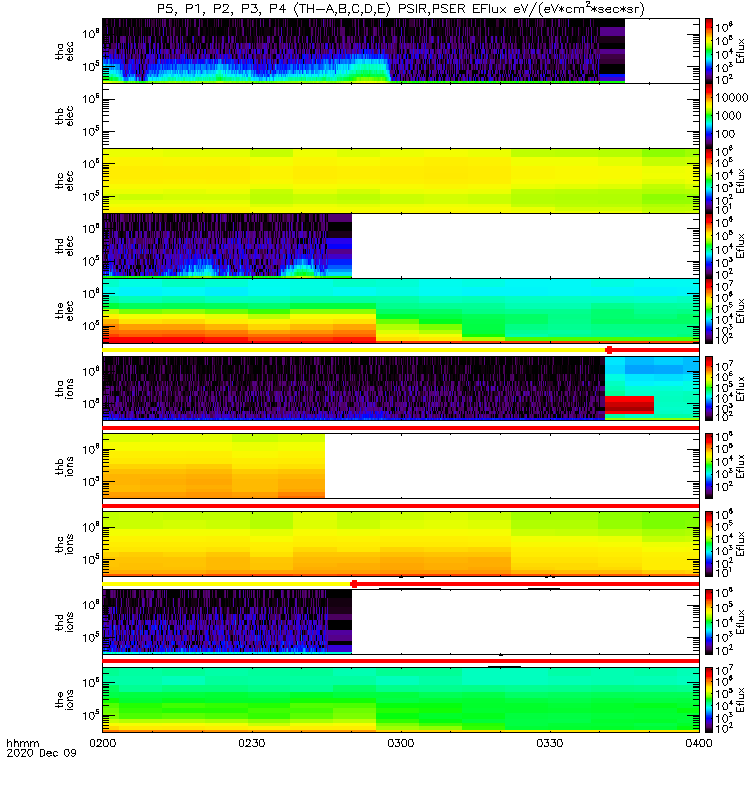Screen dimensions: 750x800
Task: Click the color bar beside thd ions panel
Action: (x=709, y=622)
